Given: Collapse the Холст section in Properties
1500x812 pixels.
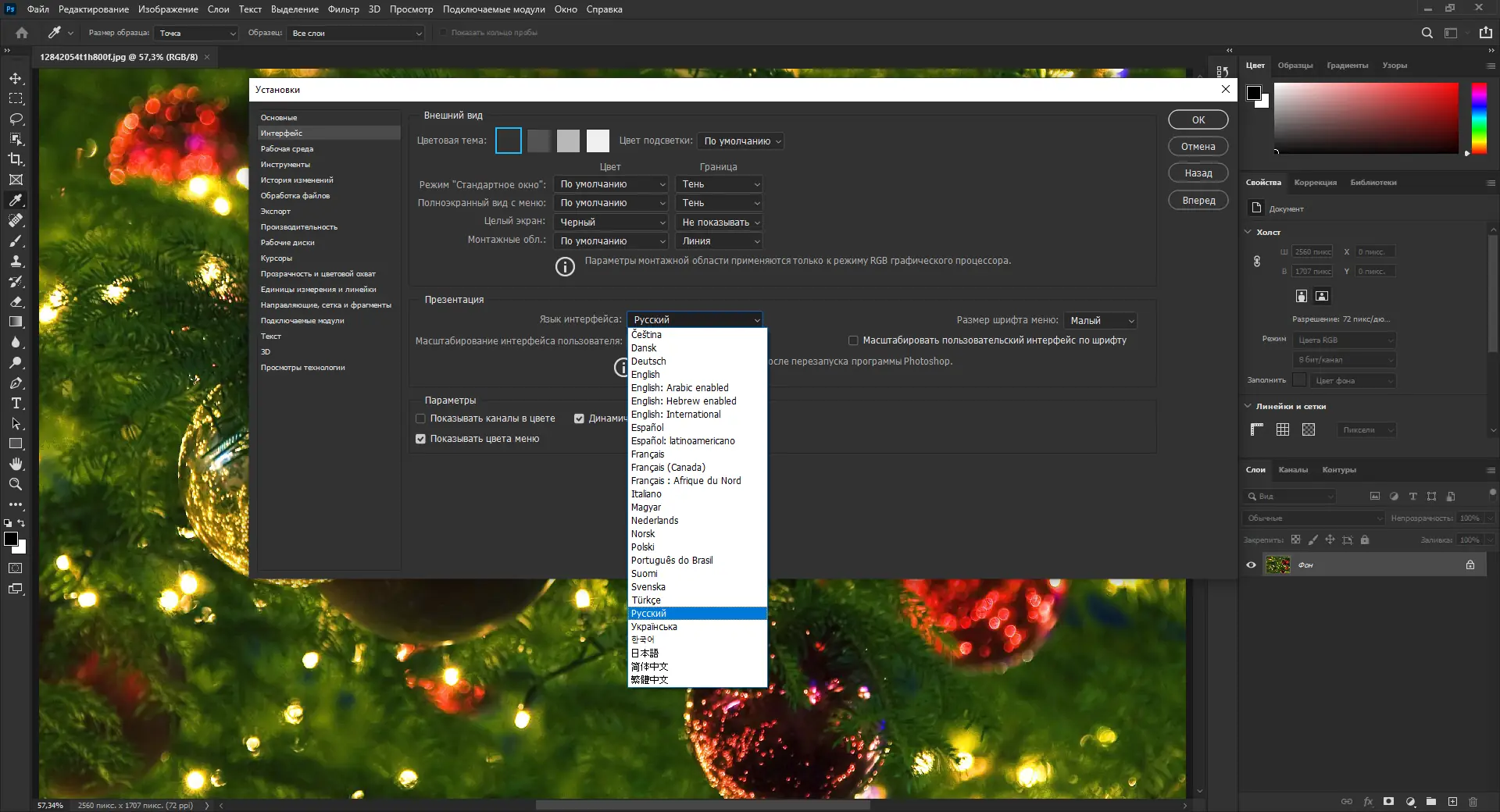Looking at the screenshot, I should tap(1248, 233).
